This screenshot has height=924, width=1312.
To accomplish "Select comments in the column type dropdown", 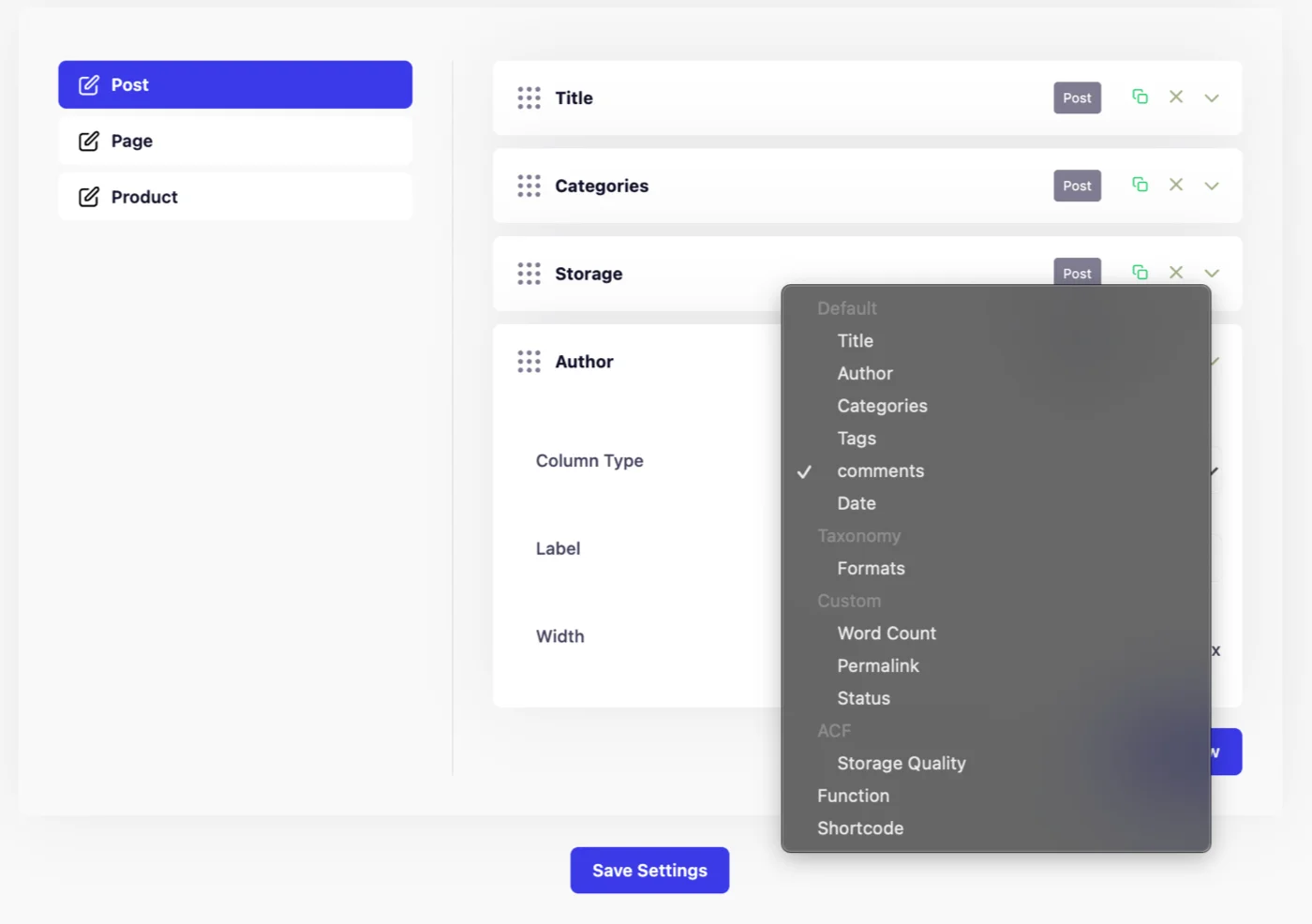I will click(880, 470).
